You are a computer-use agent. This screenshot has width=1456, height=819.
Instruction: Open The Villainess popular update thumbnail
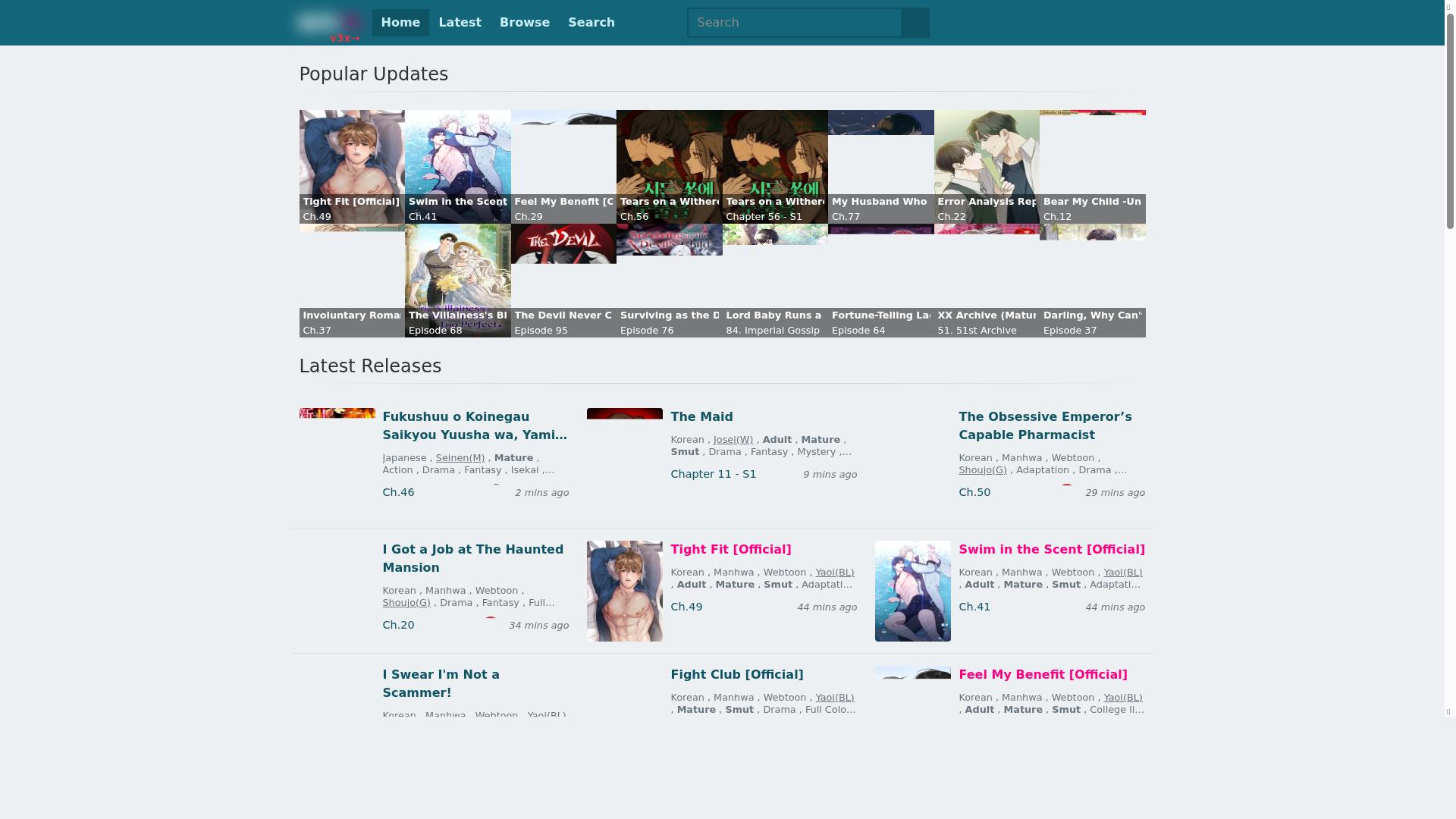pyautogui.click(x=457, y=280)
